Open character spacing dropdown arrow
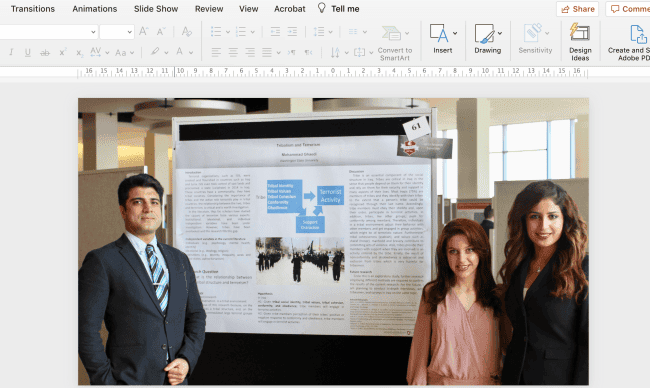Viewport: 650px width, 388px height. coord(107,53)
